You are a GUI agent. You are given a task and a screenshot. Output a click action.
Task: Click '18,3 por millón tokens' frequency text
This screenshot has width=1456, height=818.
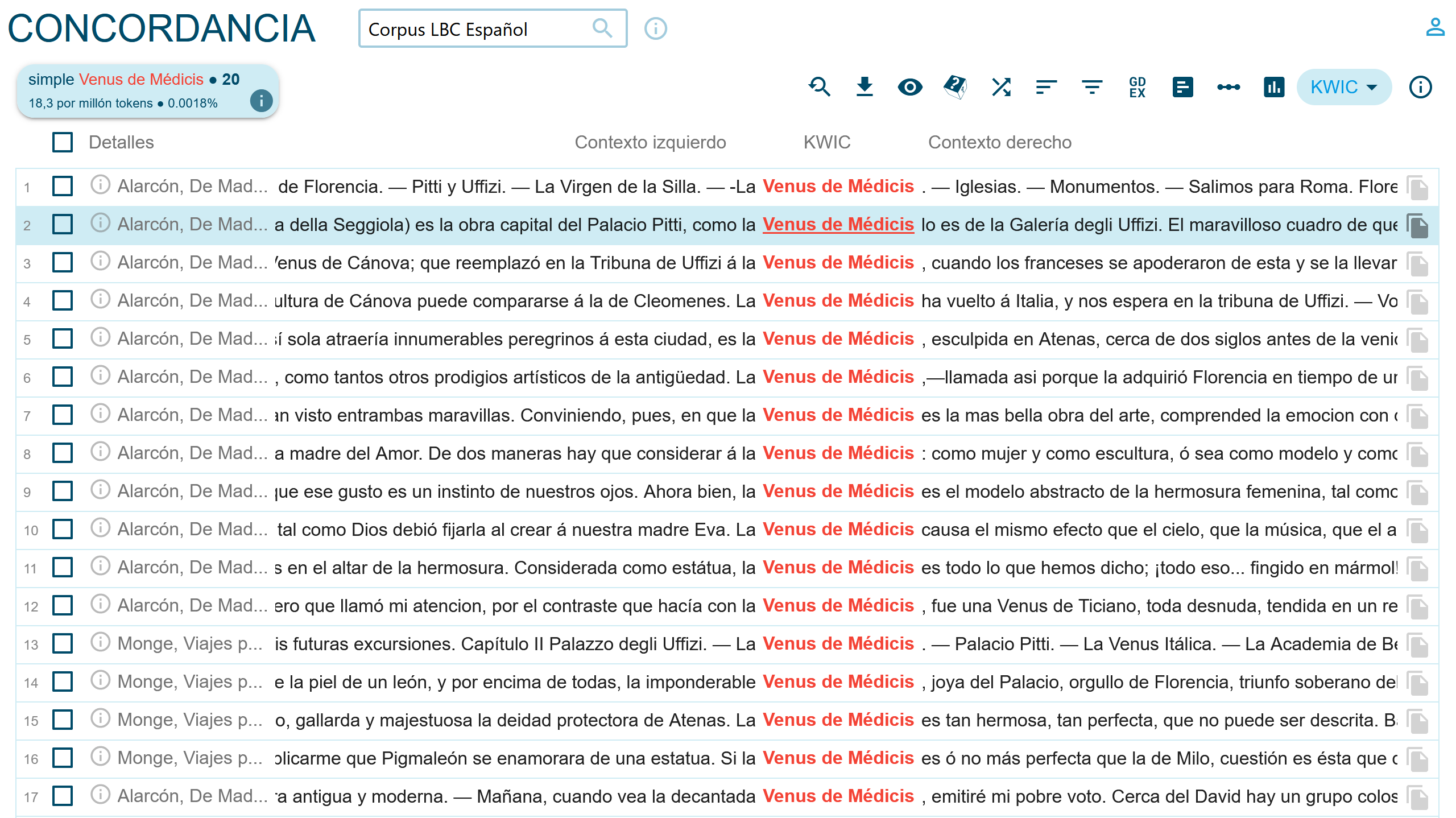(x=90, y=104)
